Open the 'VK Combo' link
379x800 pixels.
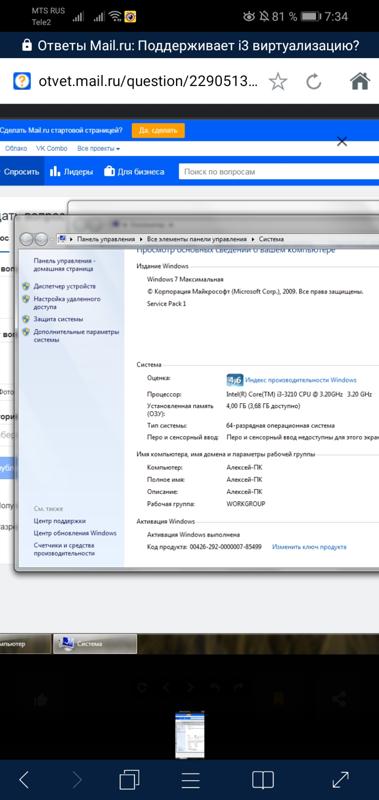pyautogui.click(x=52, y=148)
